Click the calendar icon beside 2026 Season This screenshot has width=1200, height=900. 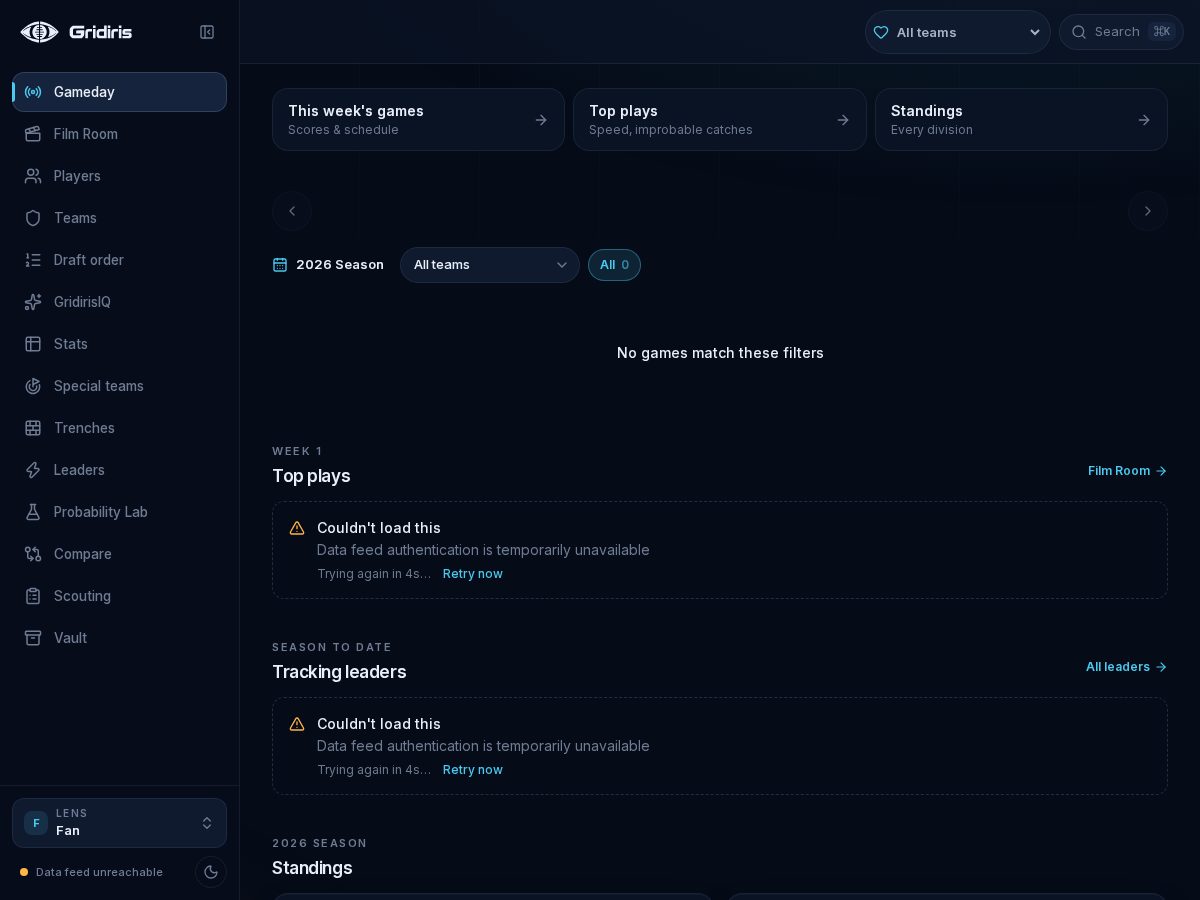coord(280,265)
